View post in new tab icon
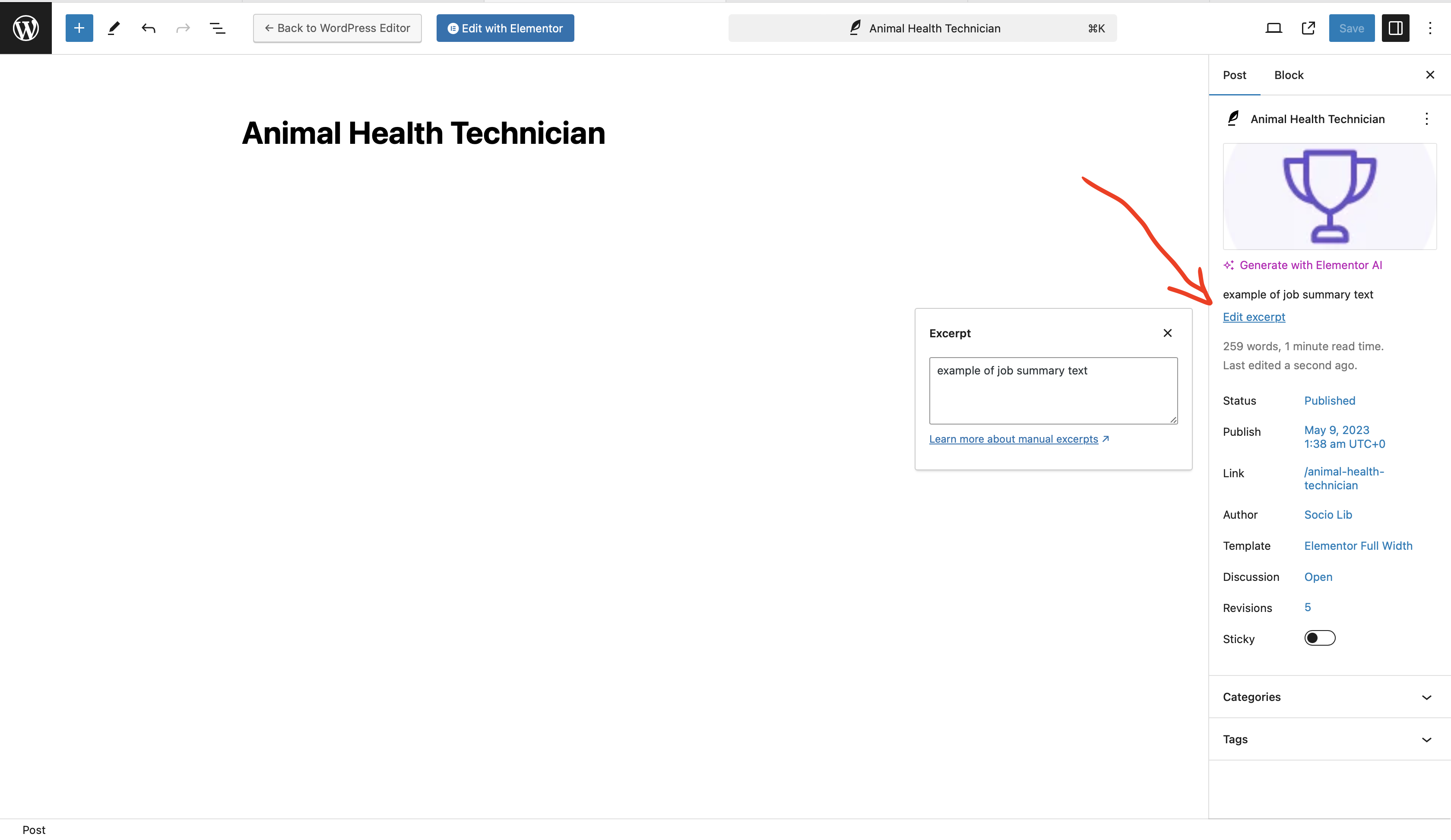Viewport: 1451px width, 840px height. (x=1308, y=28)
